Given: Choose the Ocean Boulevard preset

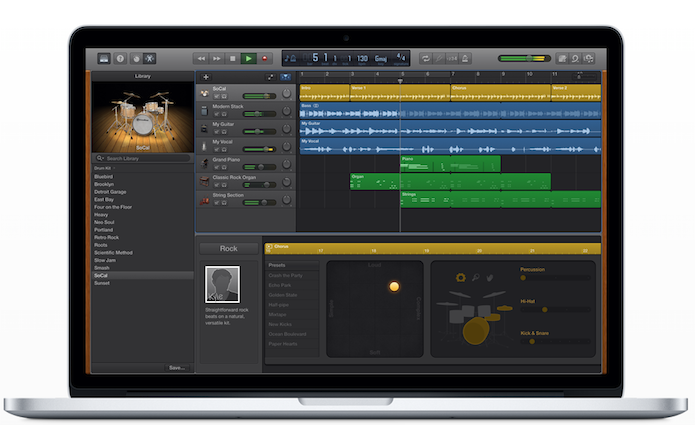Looking at the screenshot, I should (x=287, y=334).
